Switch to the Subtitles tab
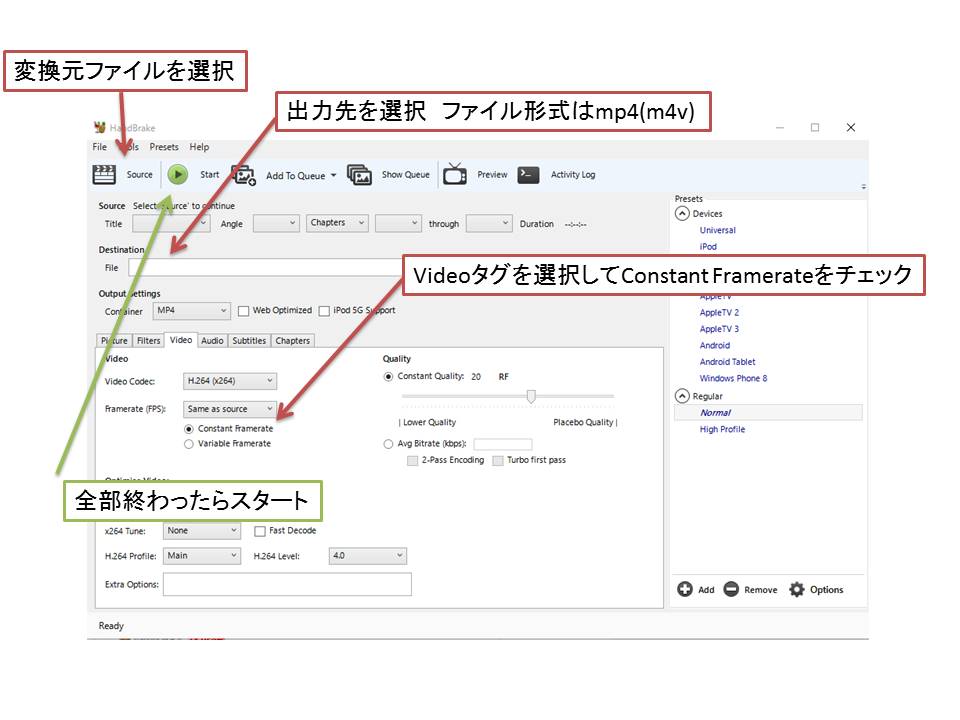 (249, 340)
